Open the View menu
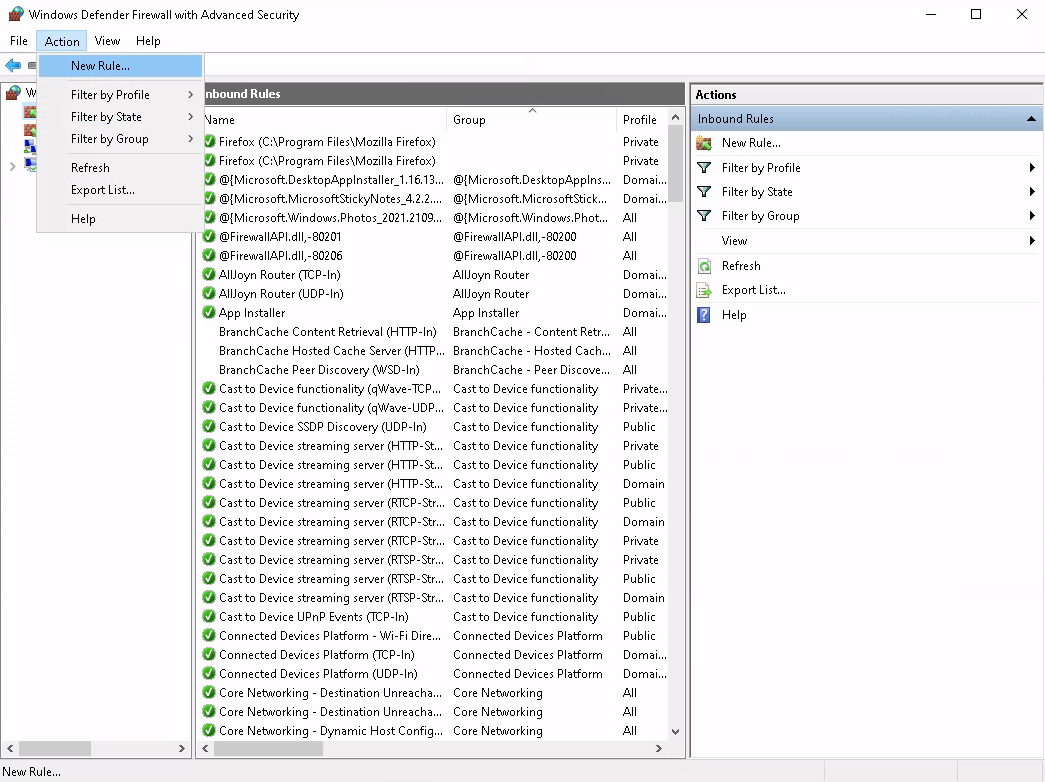 107,41
